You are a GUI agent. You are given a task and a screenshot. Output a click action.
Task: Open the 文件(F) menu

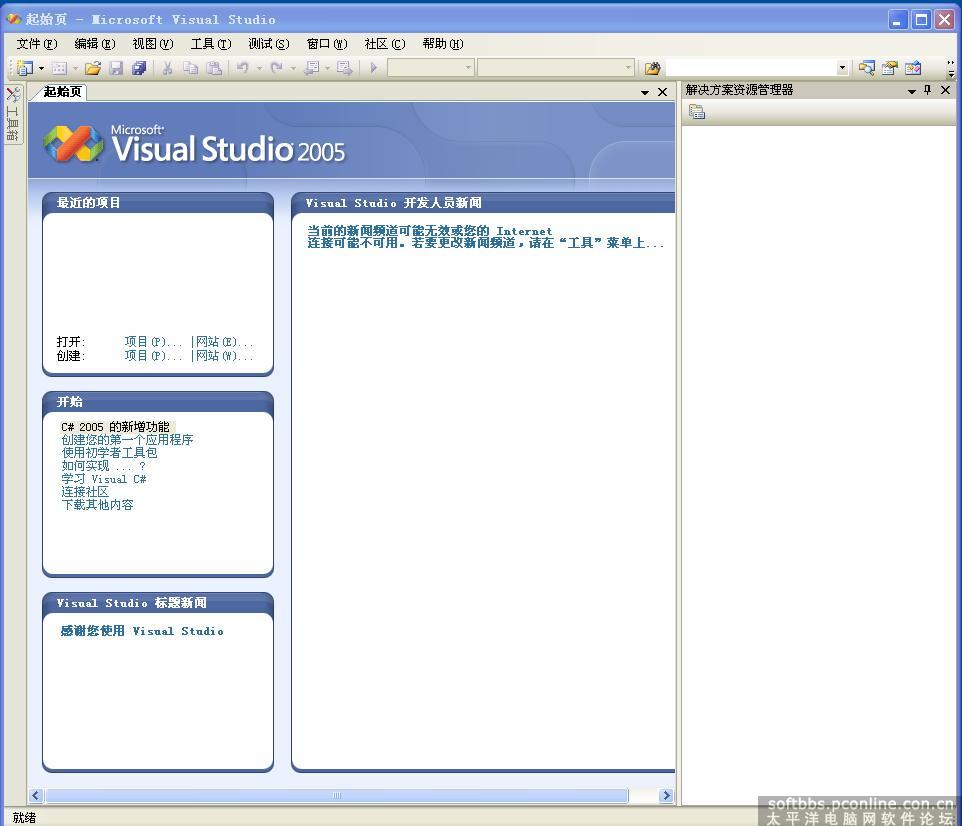click(x=37, y=44)
